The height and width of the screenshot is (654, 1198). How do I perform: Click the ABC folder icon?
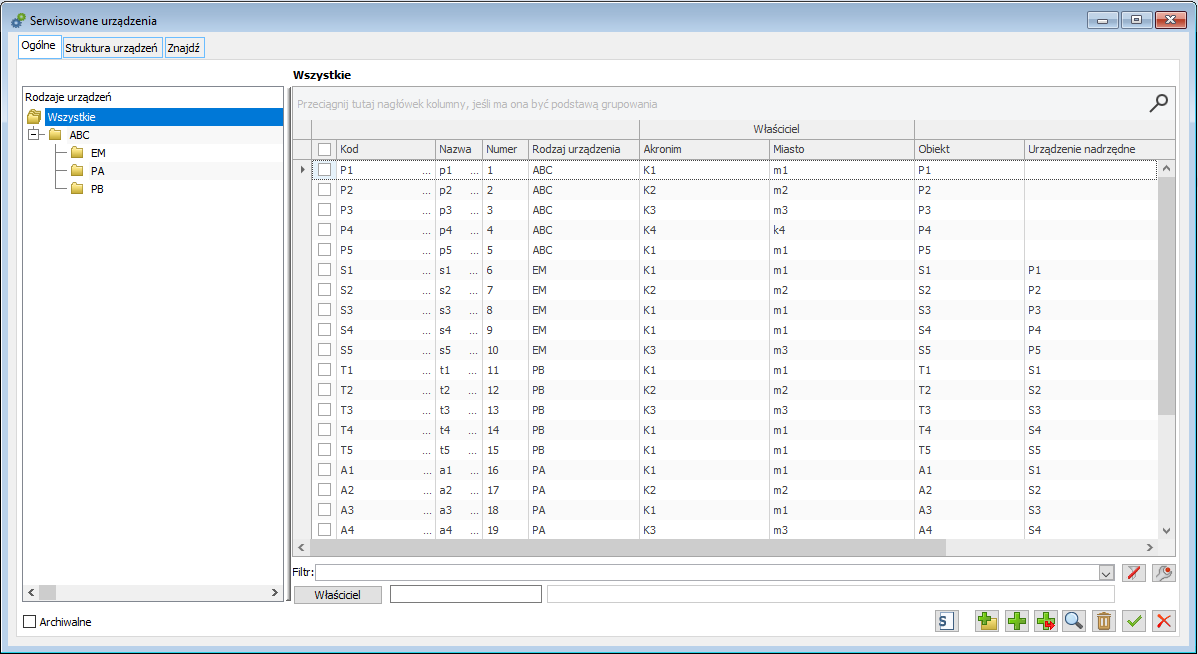pyautogui.click(x=55, y=134)
